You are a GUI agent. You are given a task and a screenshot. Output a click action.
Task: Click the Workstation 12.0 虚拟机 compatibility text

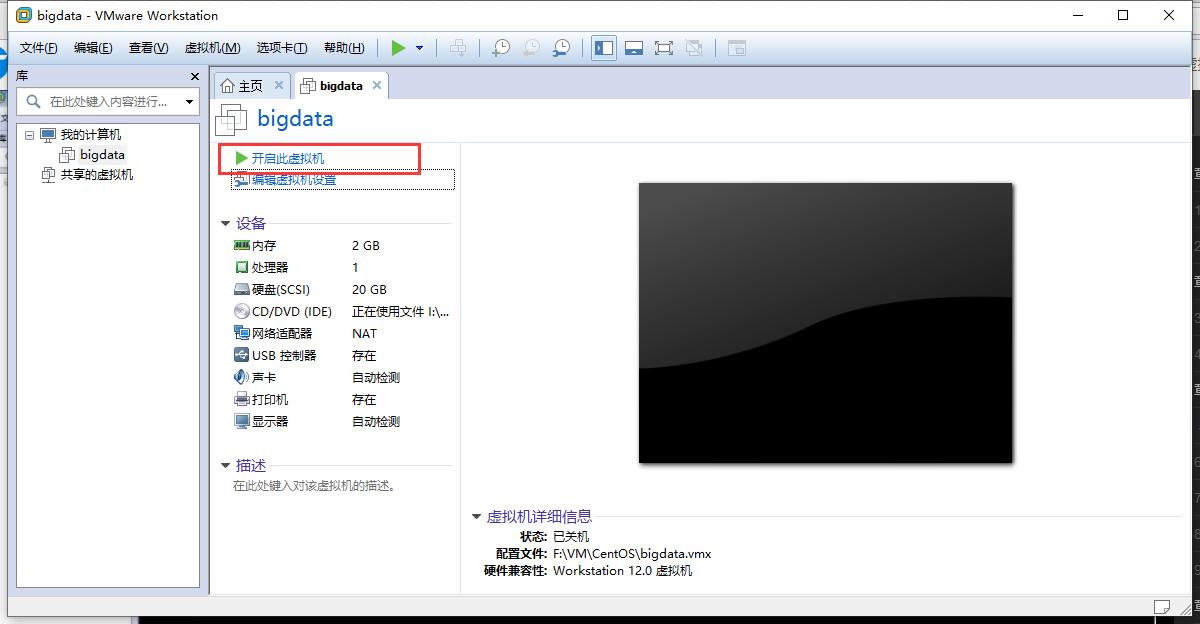tap(622, 571)
